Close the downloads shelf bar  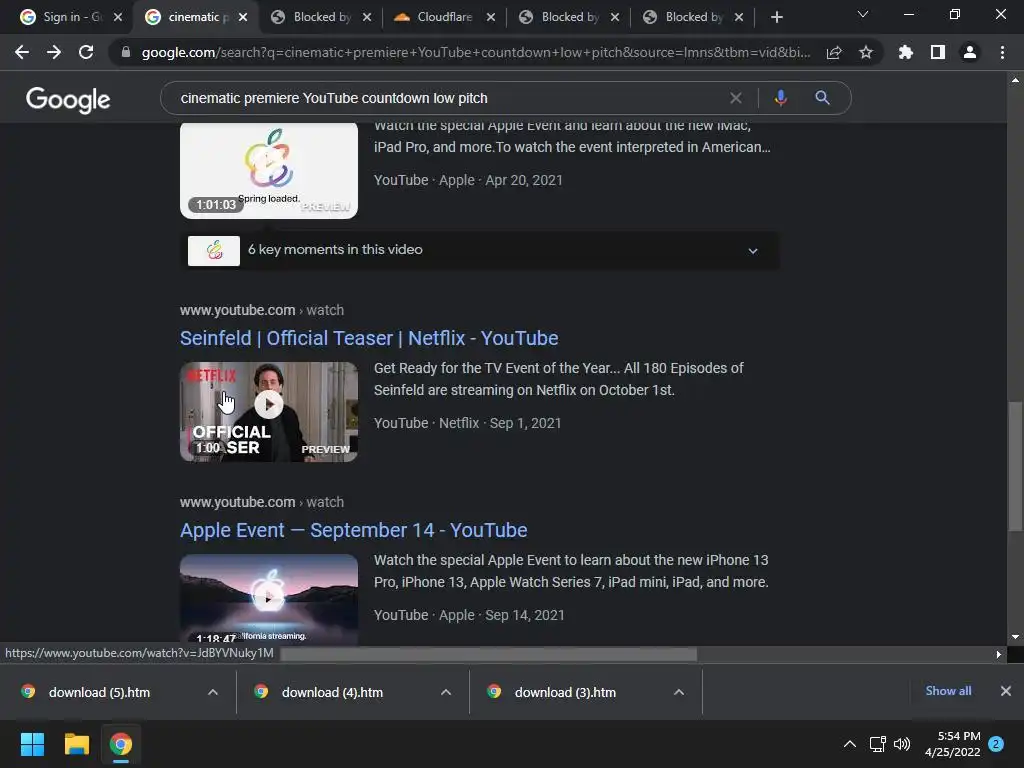[1006, 691]
